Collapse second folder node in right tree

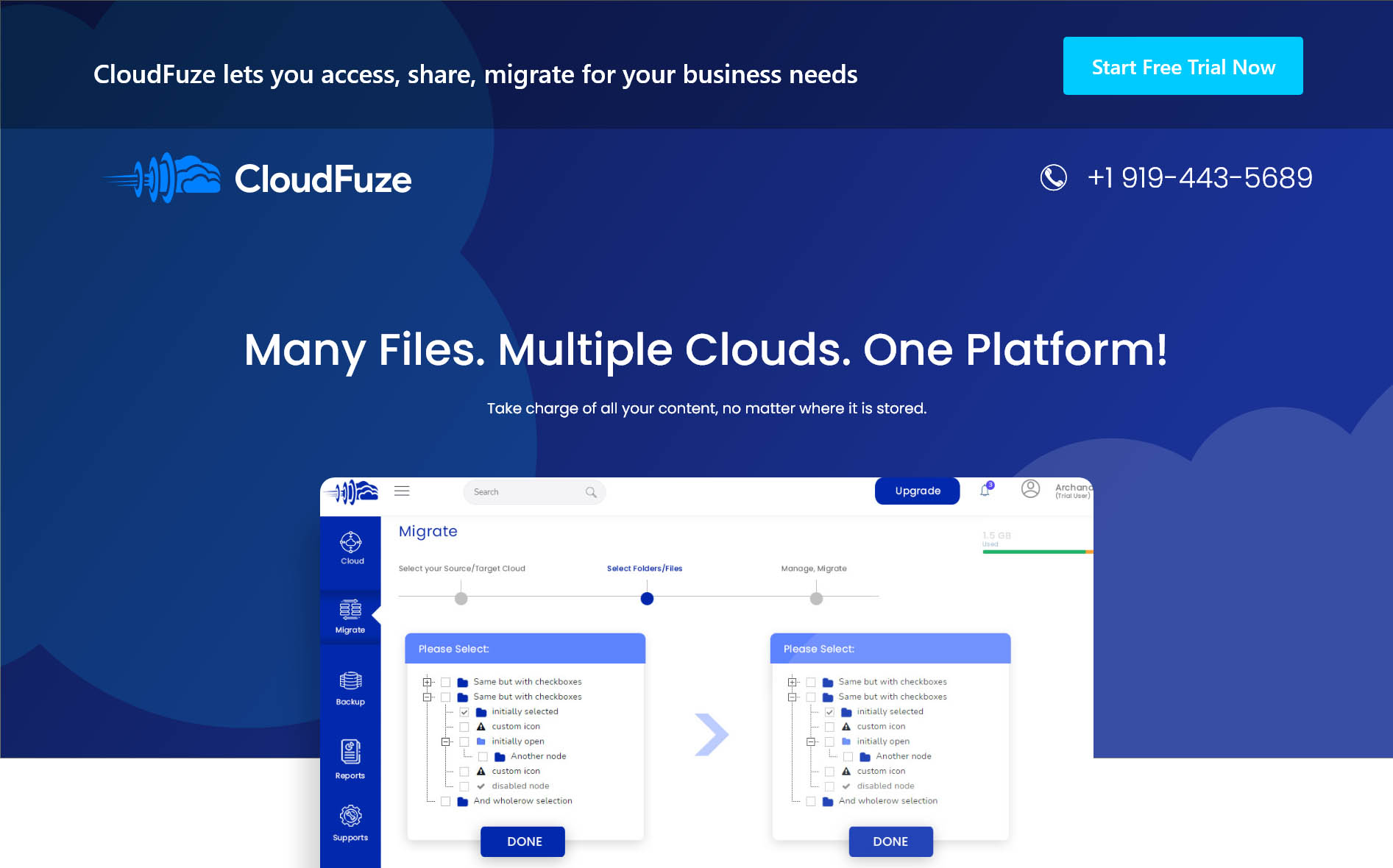click(793, 697)
